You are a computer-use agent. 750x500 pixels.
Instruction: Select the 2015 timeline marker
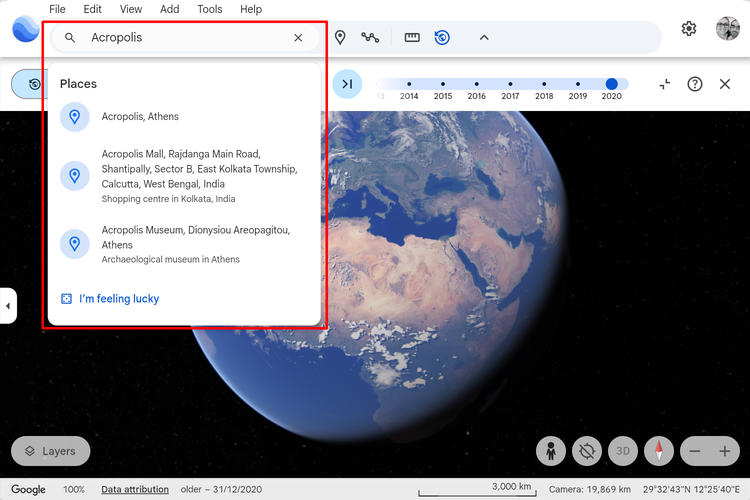tap(443, 84)
